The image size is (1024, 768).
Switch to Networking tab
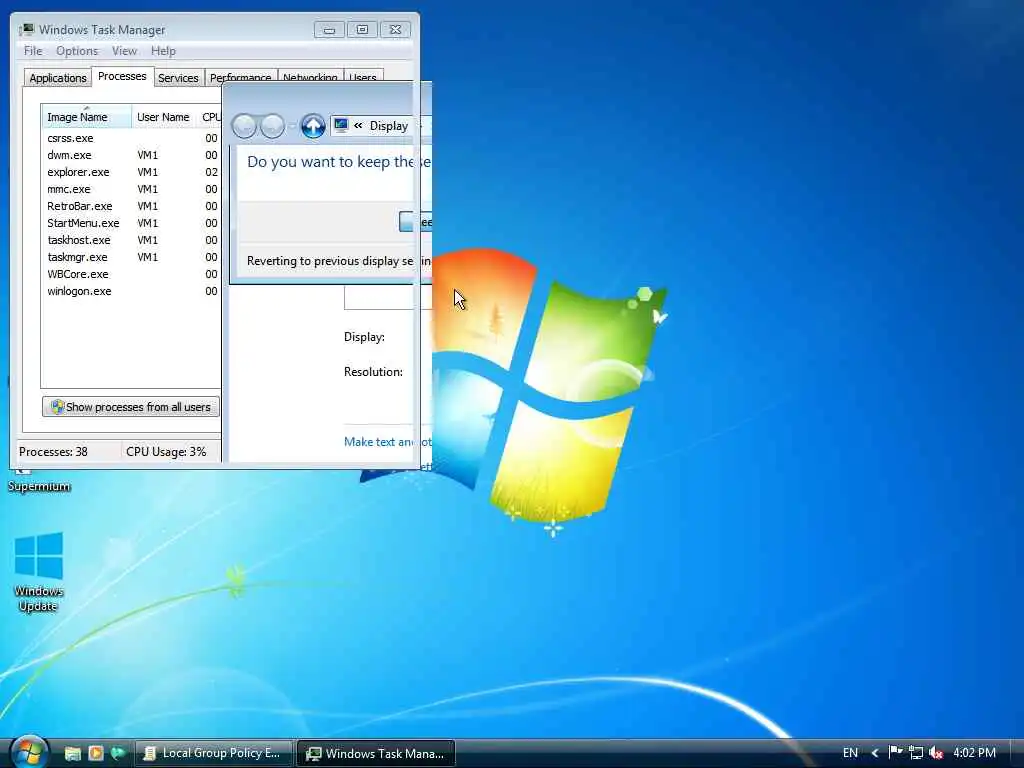pyautogui.click(x=310, y=76)
